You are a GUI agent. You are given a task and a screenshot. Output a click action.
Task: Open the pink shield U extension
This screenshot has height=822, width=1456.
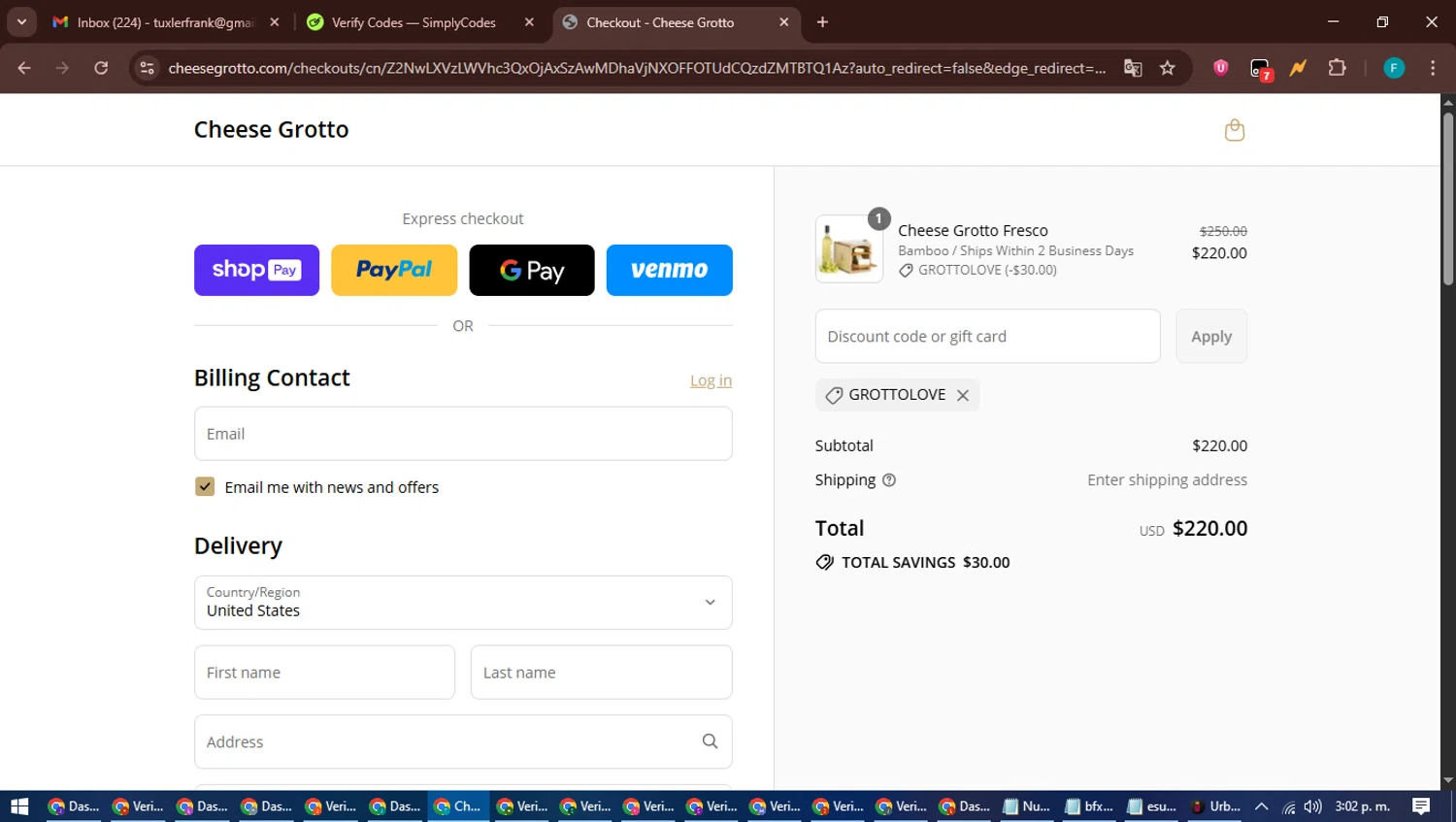pyautogui.click(x=1220, y=68)
